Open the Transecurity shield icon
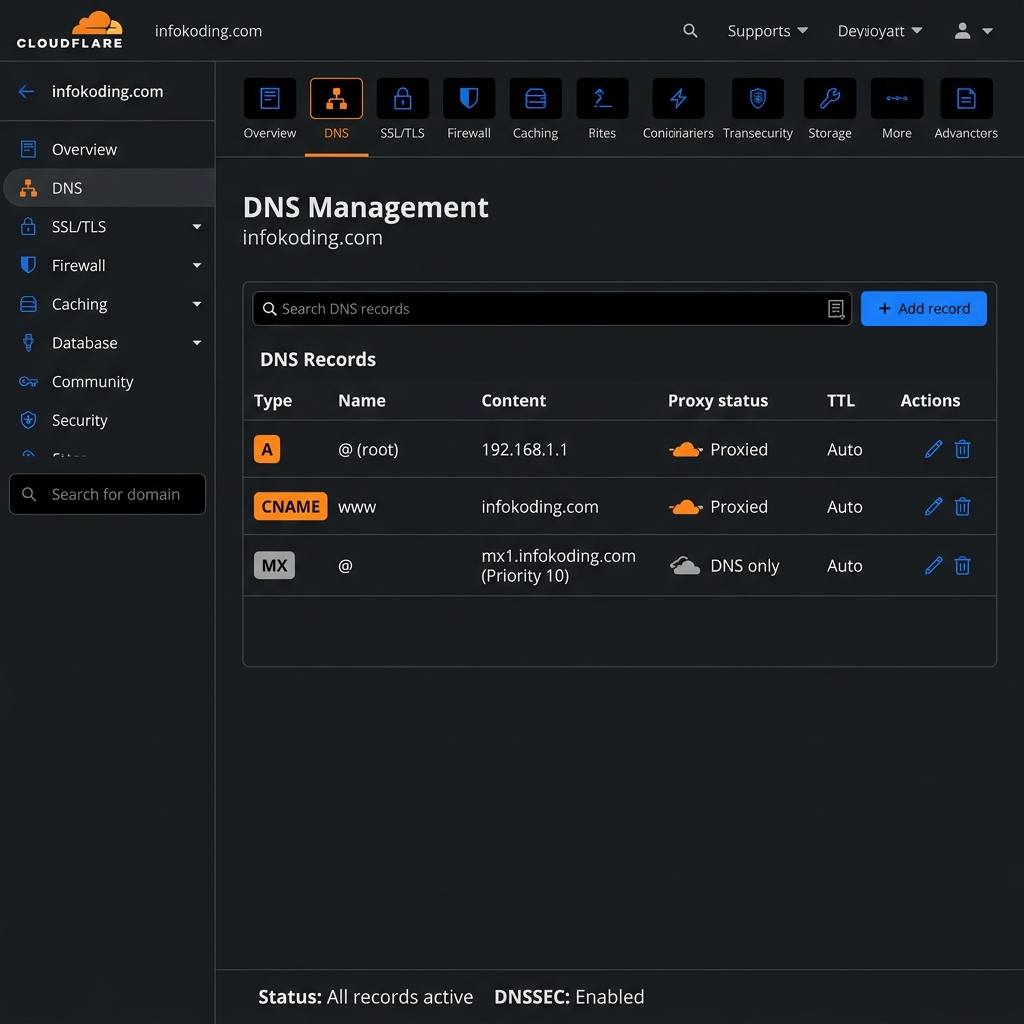The image size is (1024, 1024). pos(758,99)
